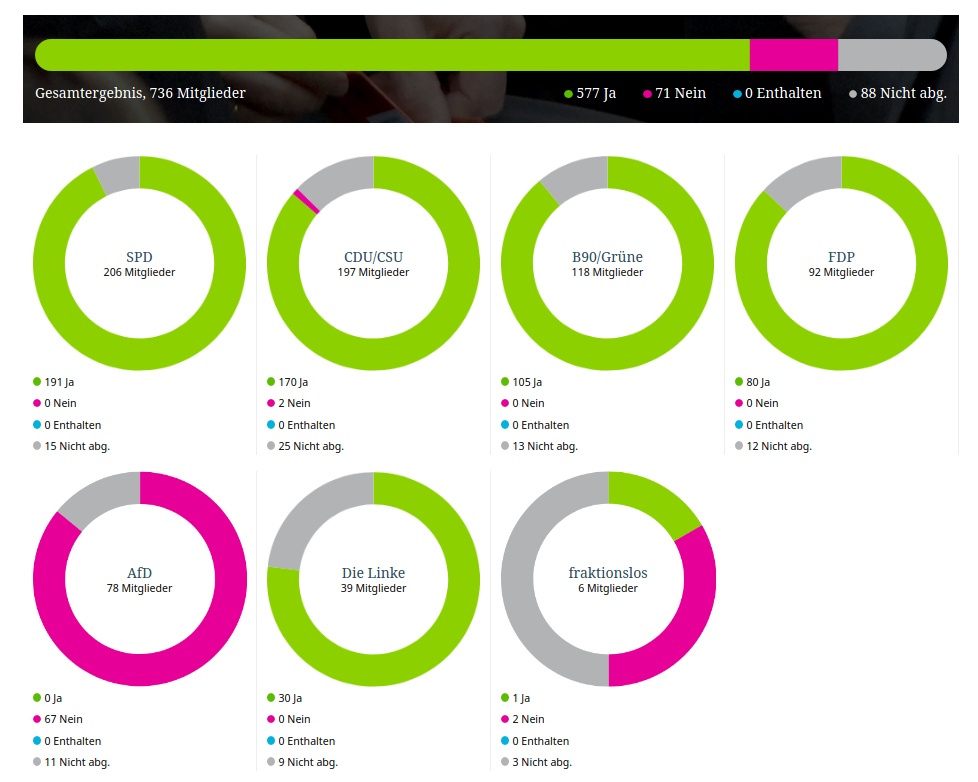Click the gray slice of the AfD donut
This screenshot has width=978, height=782.
pos(104,497)
